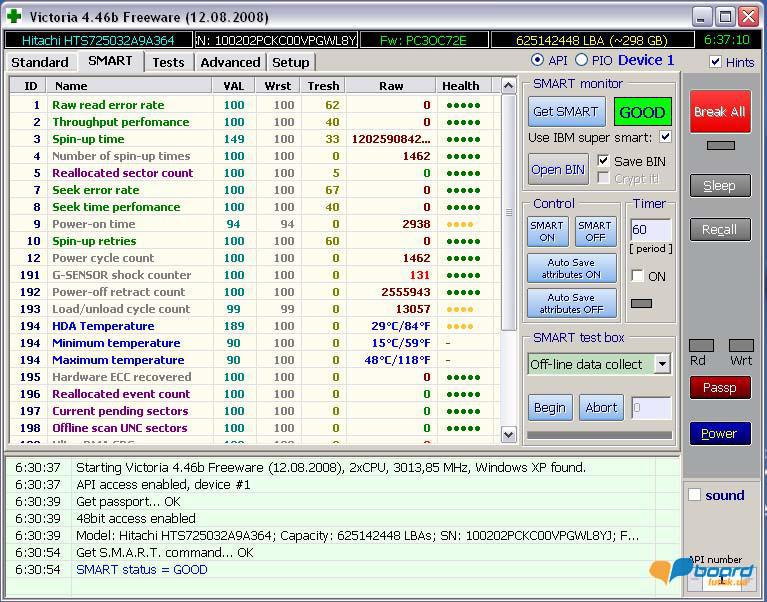
Task: Click the blue Power button
Action: tap(719, 433)
